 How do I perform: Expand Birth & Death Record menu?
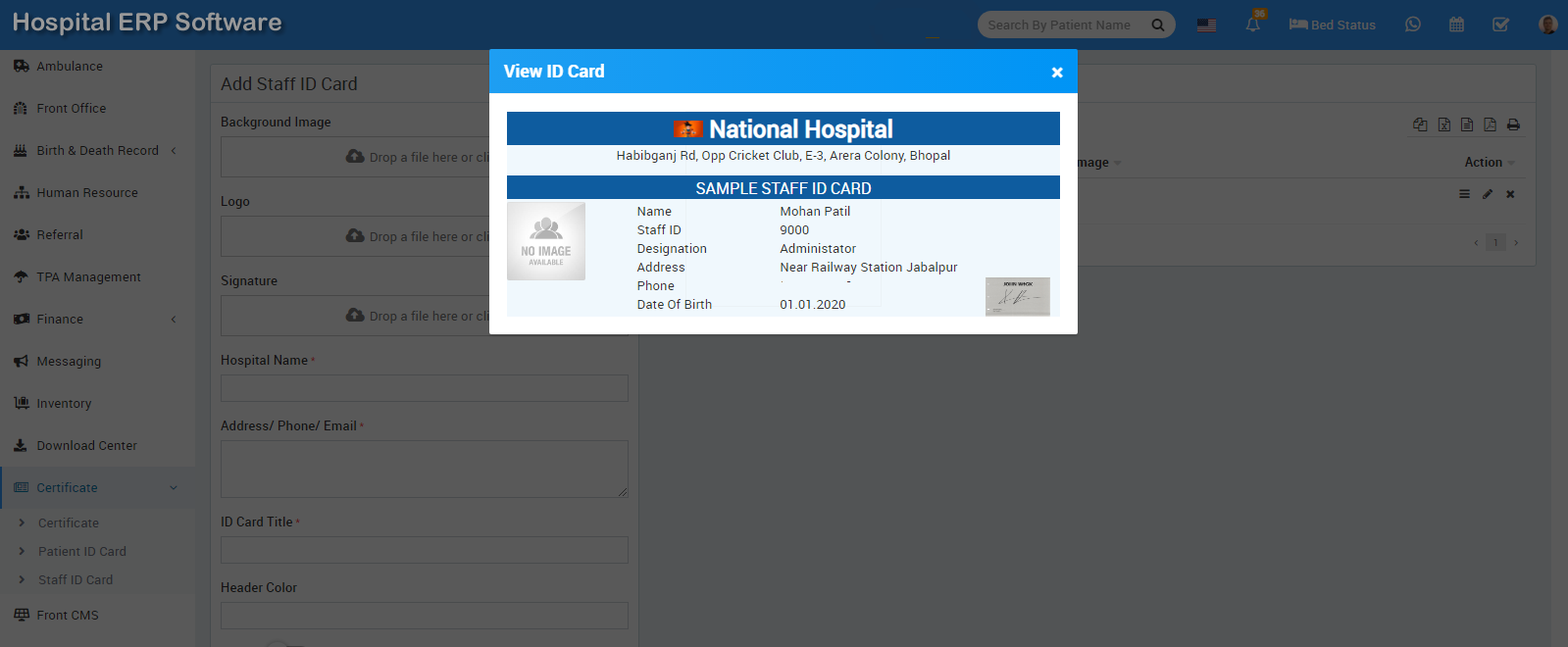pyautogui.click(x=97, y=151)
